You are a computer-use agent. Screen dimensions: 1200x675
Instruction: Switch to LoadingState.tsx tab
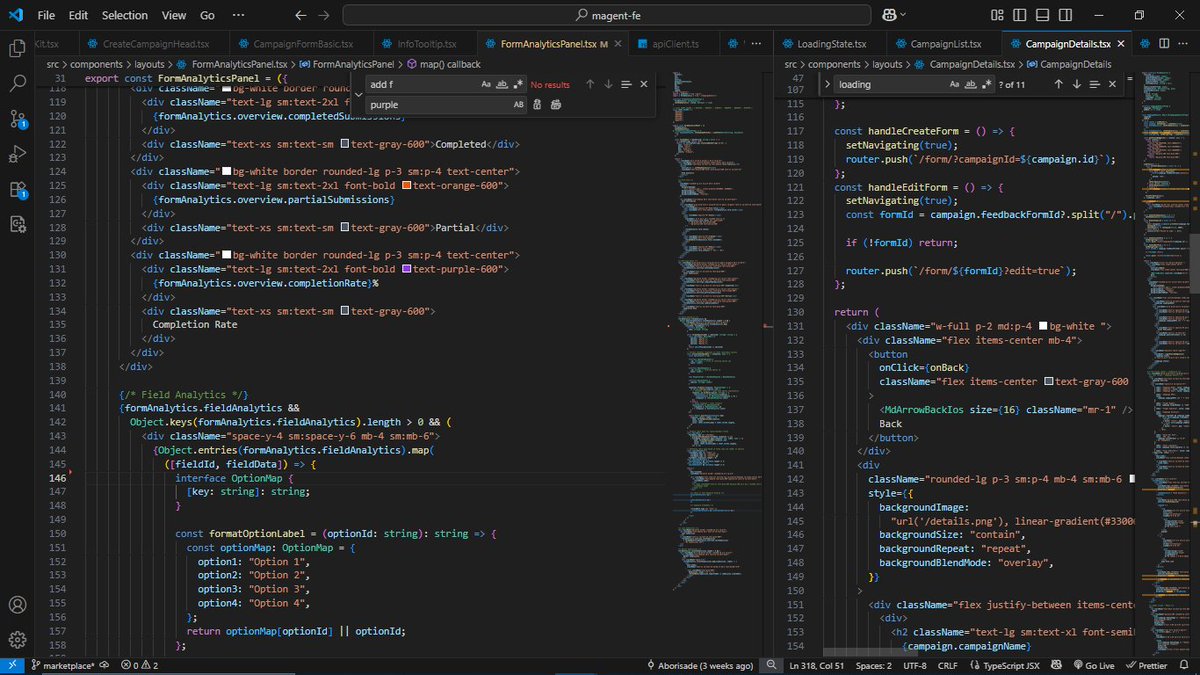coord(833,44)
